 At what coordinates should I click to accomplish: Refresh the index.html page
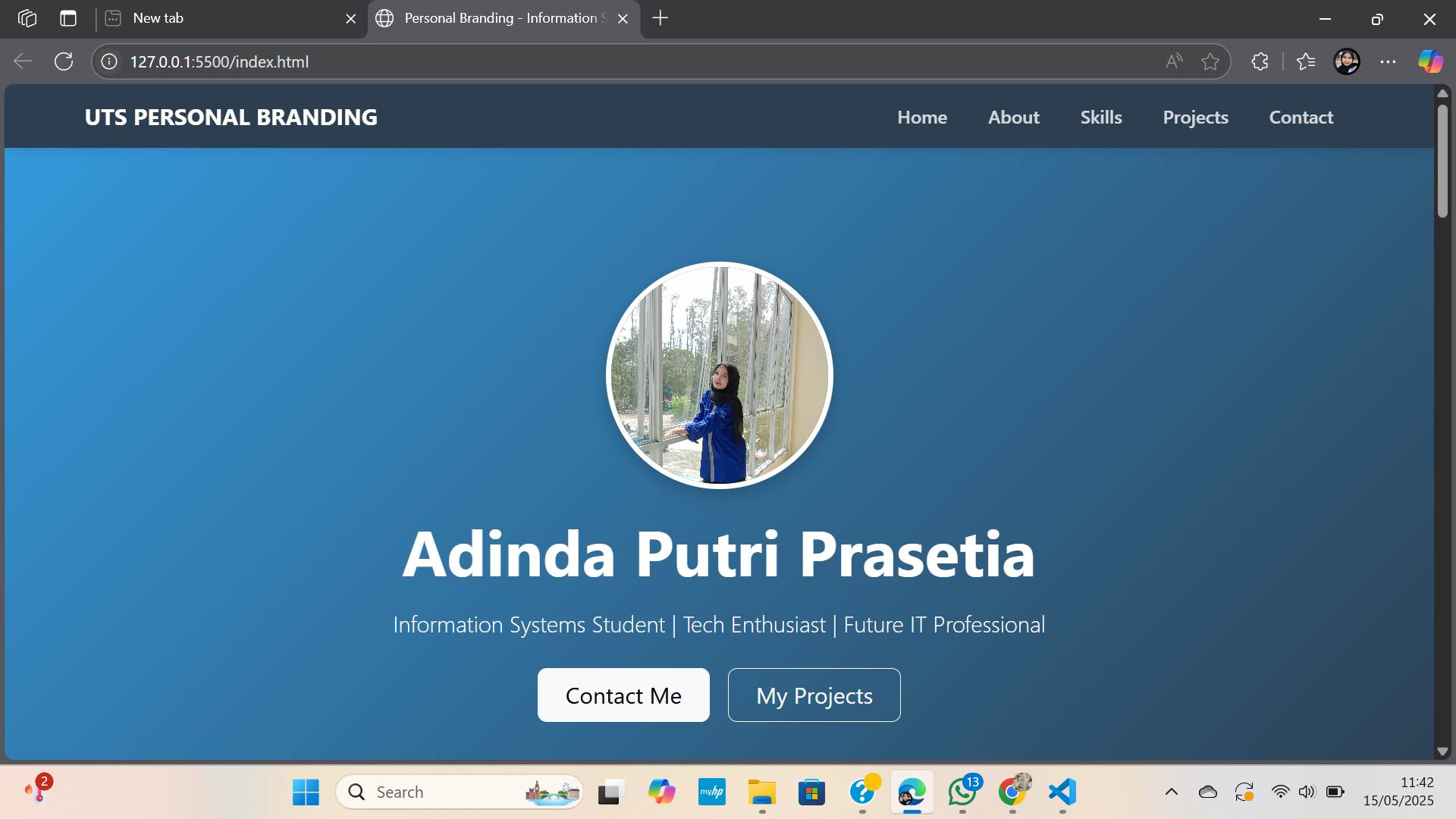64,61
